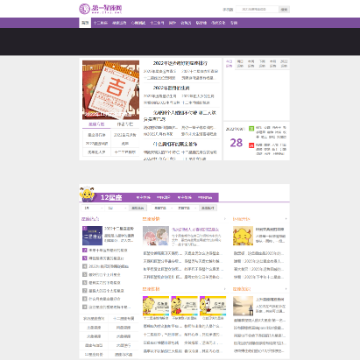Open the middle yellow zodiac card thumbnail
Viewport: 360px width, 360px height.
point(184,306)
